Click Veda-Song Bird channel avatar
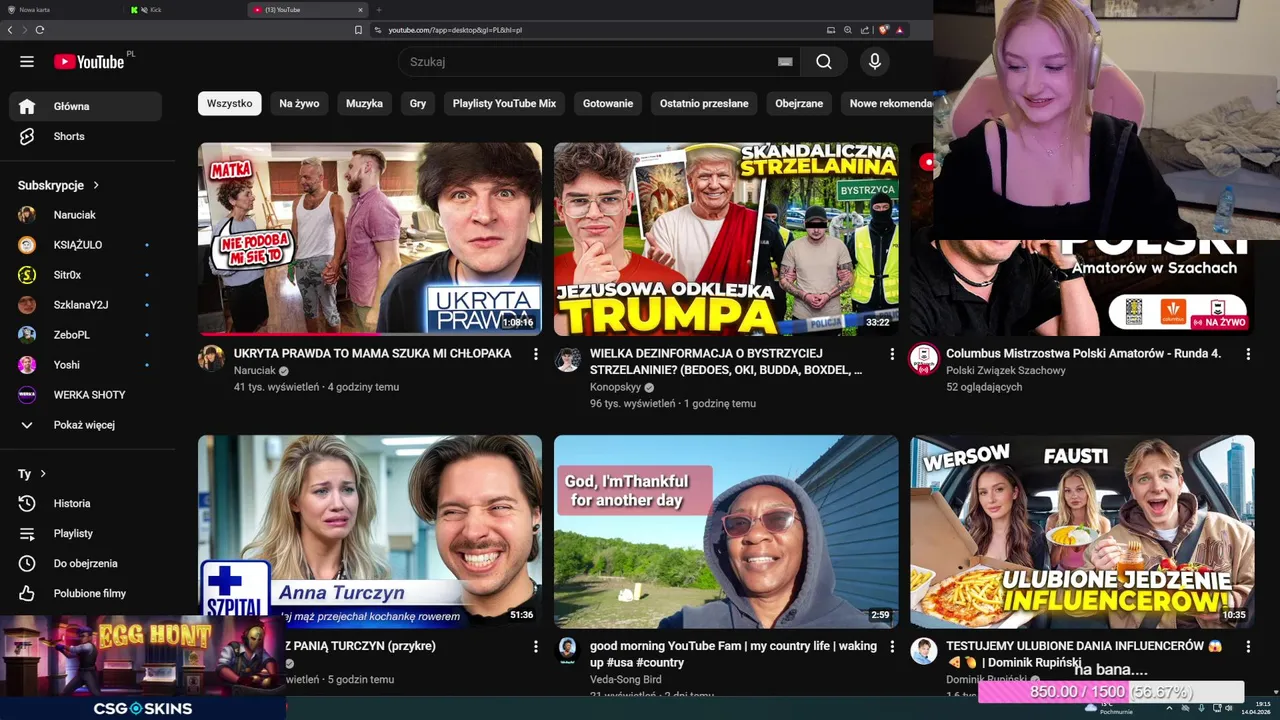Screen dimensions: 1280x720 567,651
